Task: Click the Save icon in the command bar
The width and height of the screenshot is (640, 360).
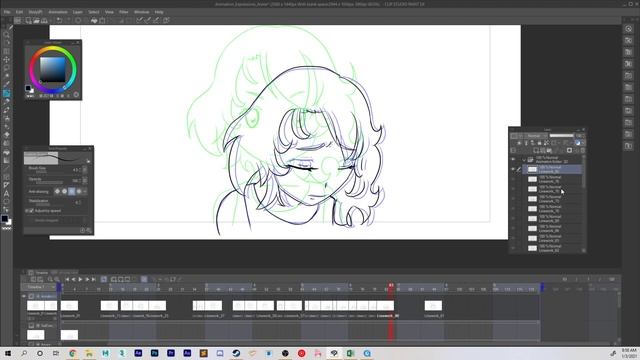Action: point(44,20)
